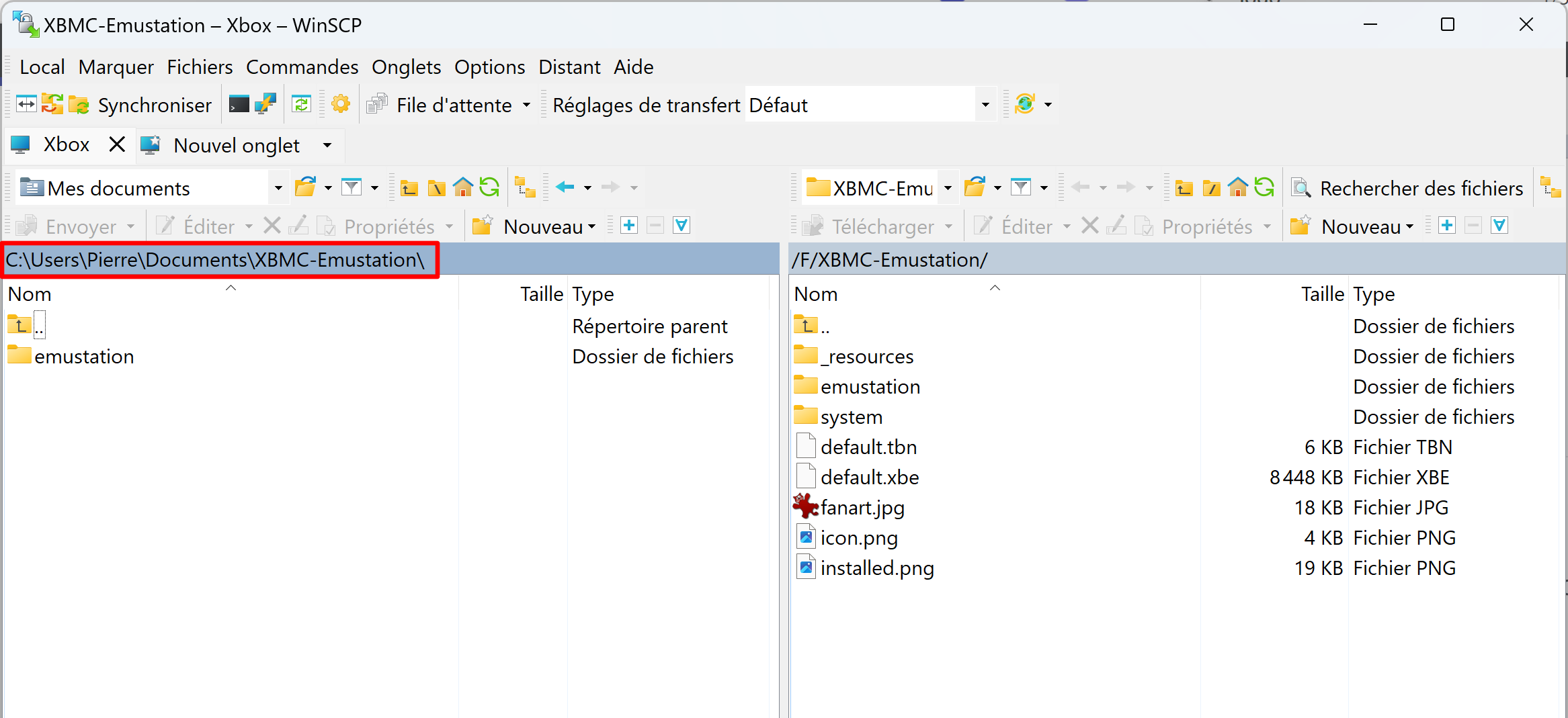
Task: Expand arrow beside local panel filter funnel
Action: pyautogui.click(x=374, y=188)
